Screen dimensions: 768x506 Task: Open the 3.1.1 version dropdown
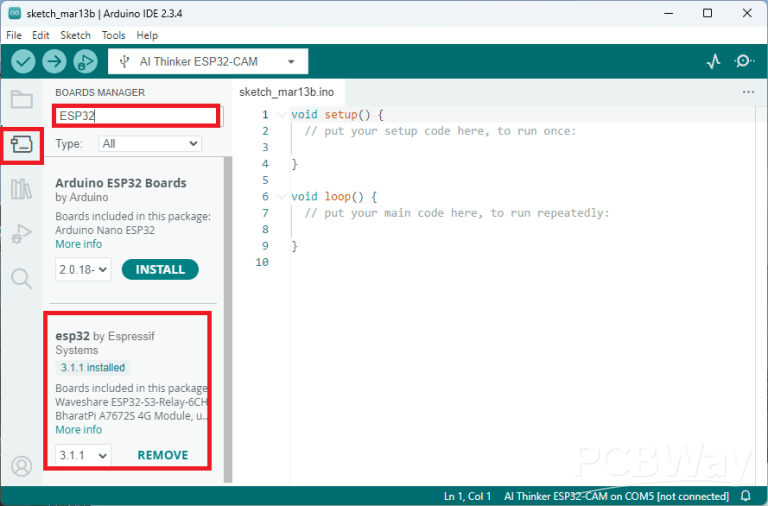pos(83,455)
